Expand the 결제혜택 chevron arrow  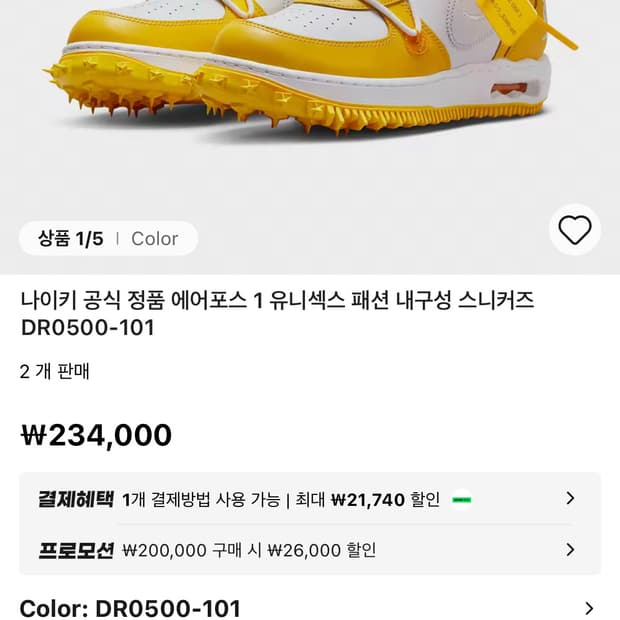tap(570, 498)
